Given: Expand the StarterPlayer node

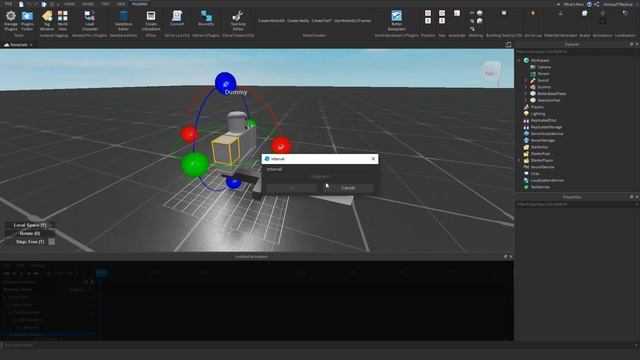Looking at the screenshot, I should click(x=519, y=160).
